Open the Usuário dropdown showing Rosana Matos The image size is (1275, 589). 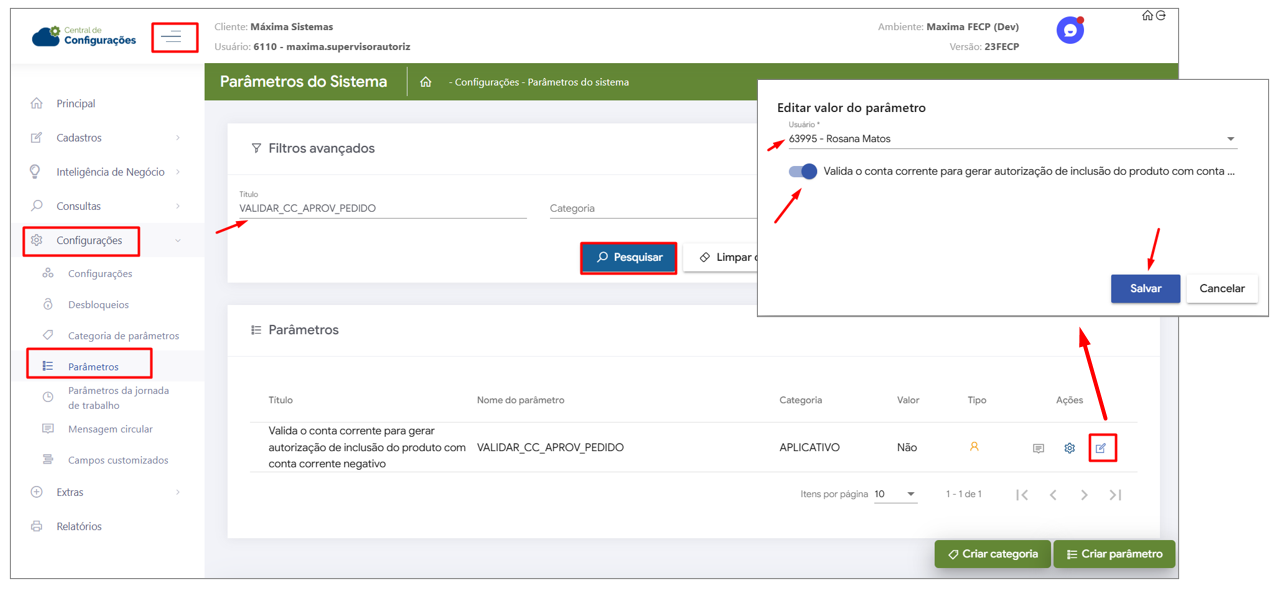pos(1012,139)
